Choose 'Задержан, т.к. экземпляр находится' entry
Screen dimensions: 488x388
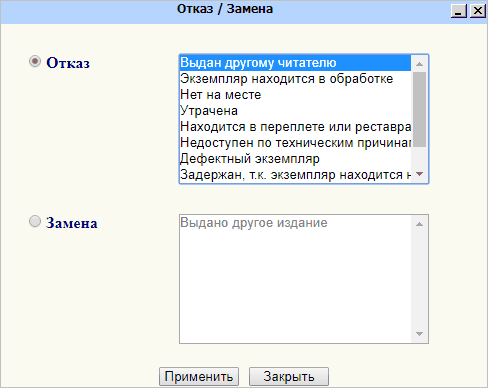coord(295,175)
